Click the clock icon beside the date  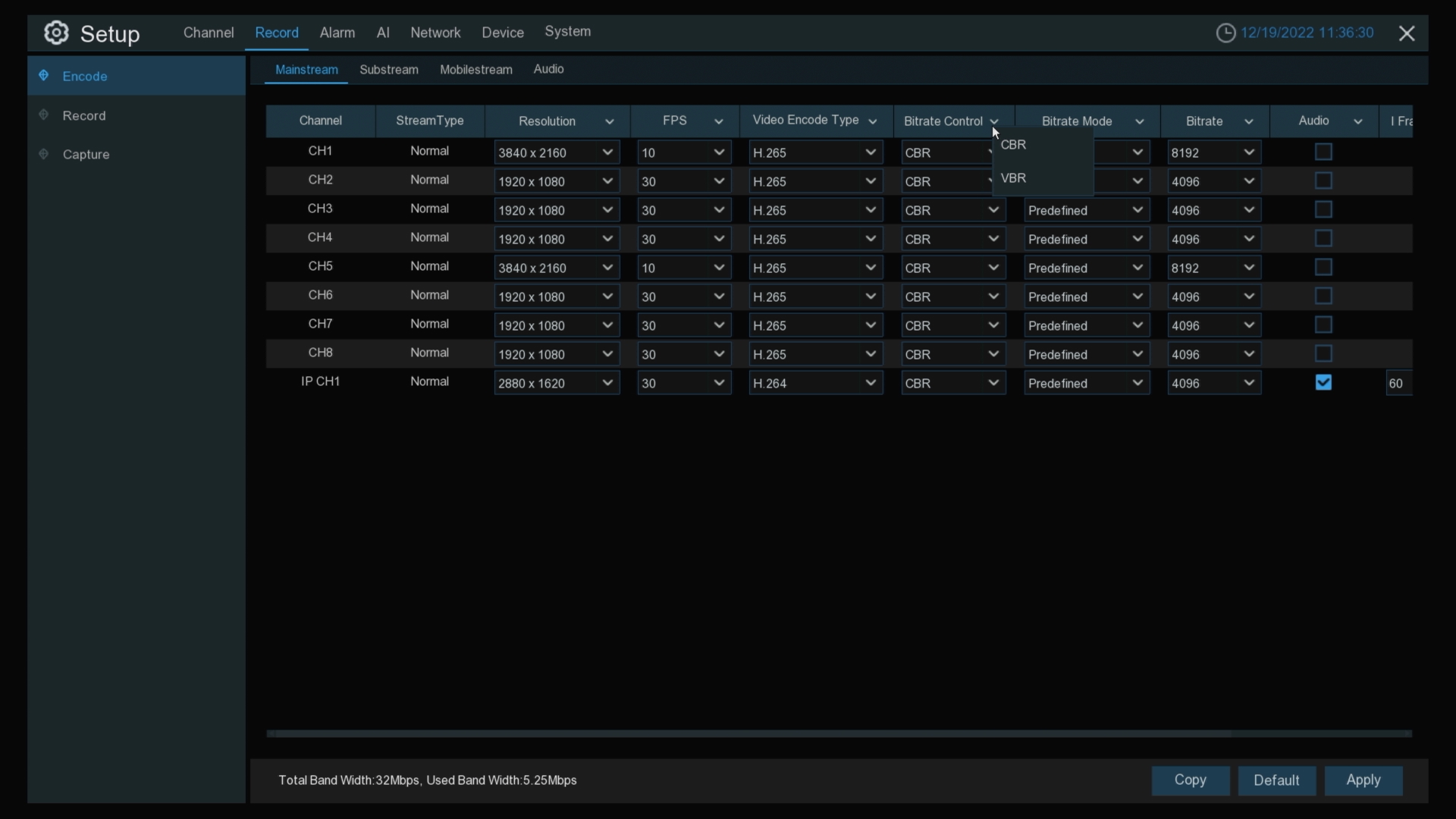pos(1225,33)
